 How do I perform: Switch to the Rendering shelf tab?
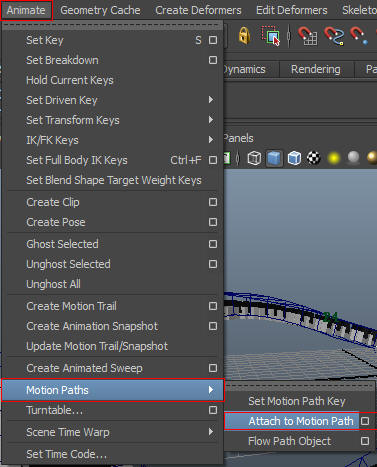point(316,69)
